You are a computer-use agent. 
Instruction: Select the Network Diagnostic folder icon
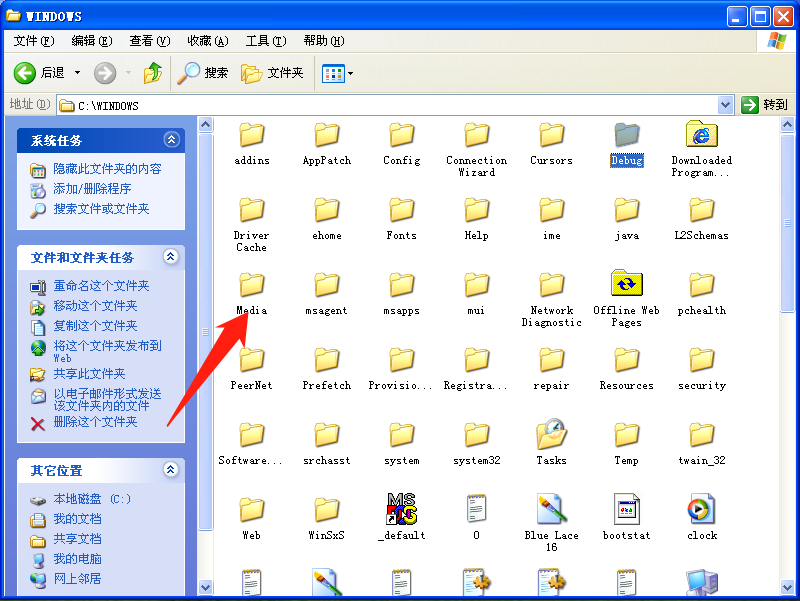click(x=552, y=284)
